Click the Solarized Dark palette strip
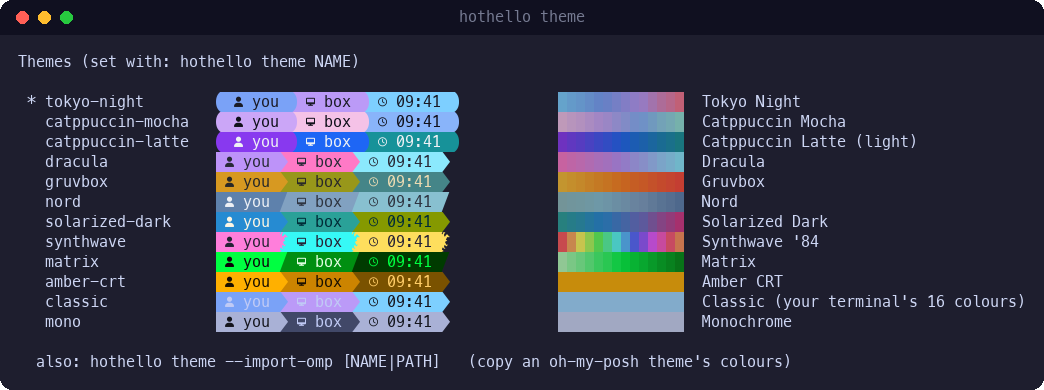The height and width of the screenshot is (390, 1044). tap(621, 222)
